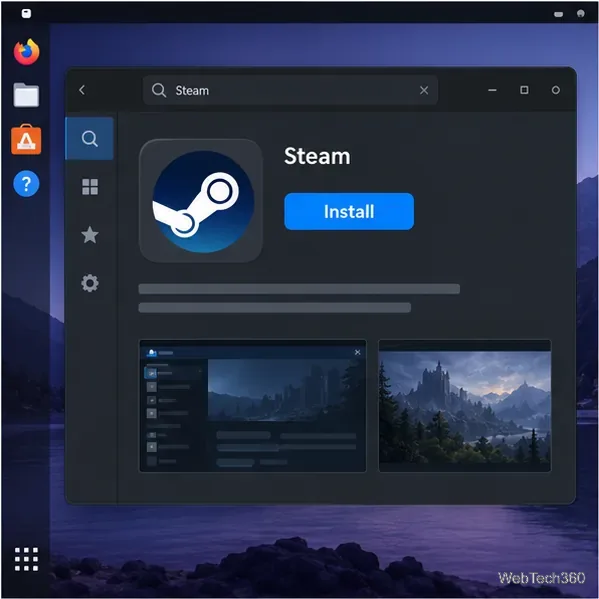Open the starred favorites section
Screen dimensions: 599x599
click(90, 235)
